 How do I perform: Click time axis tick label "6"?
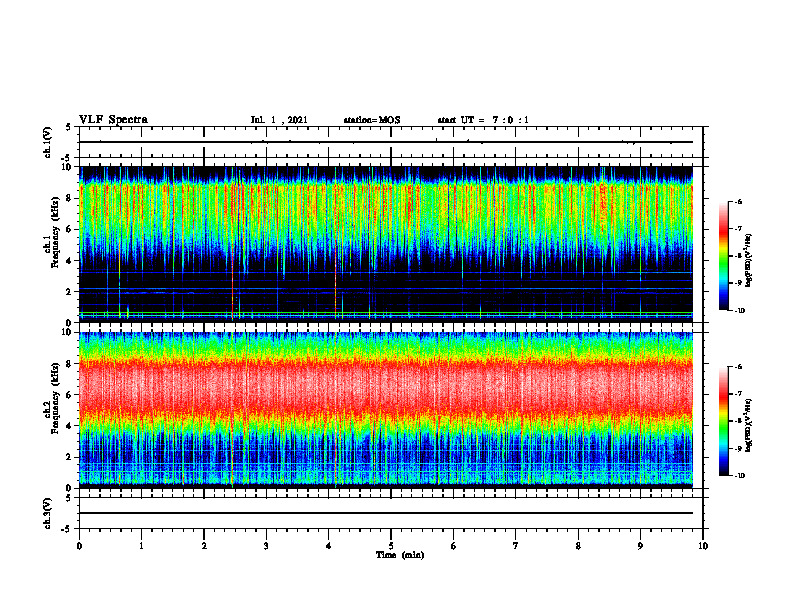pyautogui.click(x=454, y=546)
